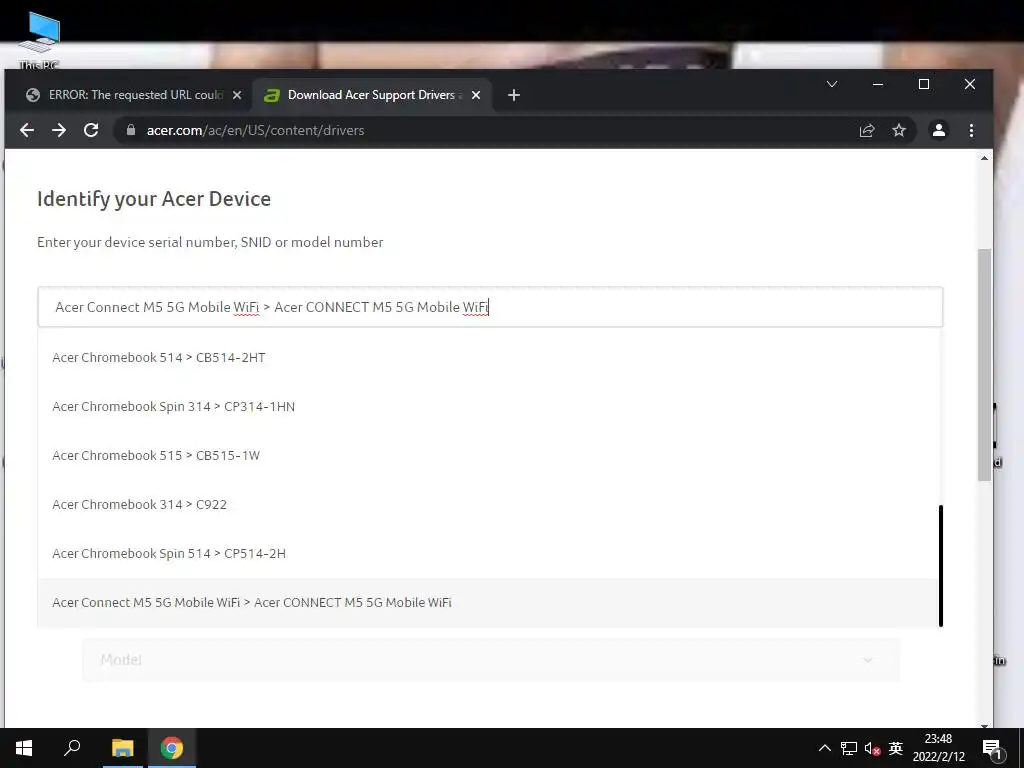Viewport: 1024px width, 768px height.
Task: Open the network status tray icon
Action: [x=848, y=748]
